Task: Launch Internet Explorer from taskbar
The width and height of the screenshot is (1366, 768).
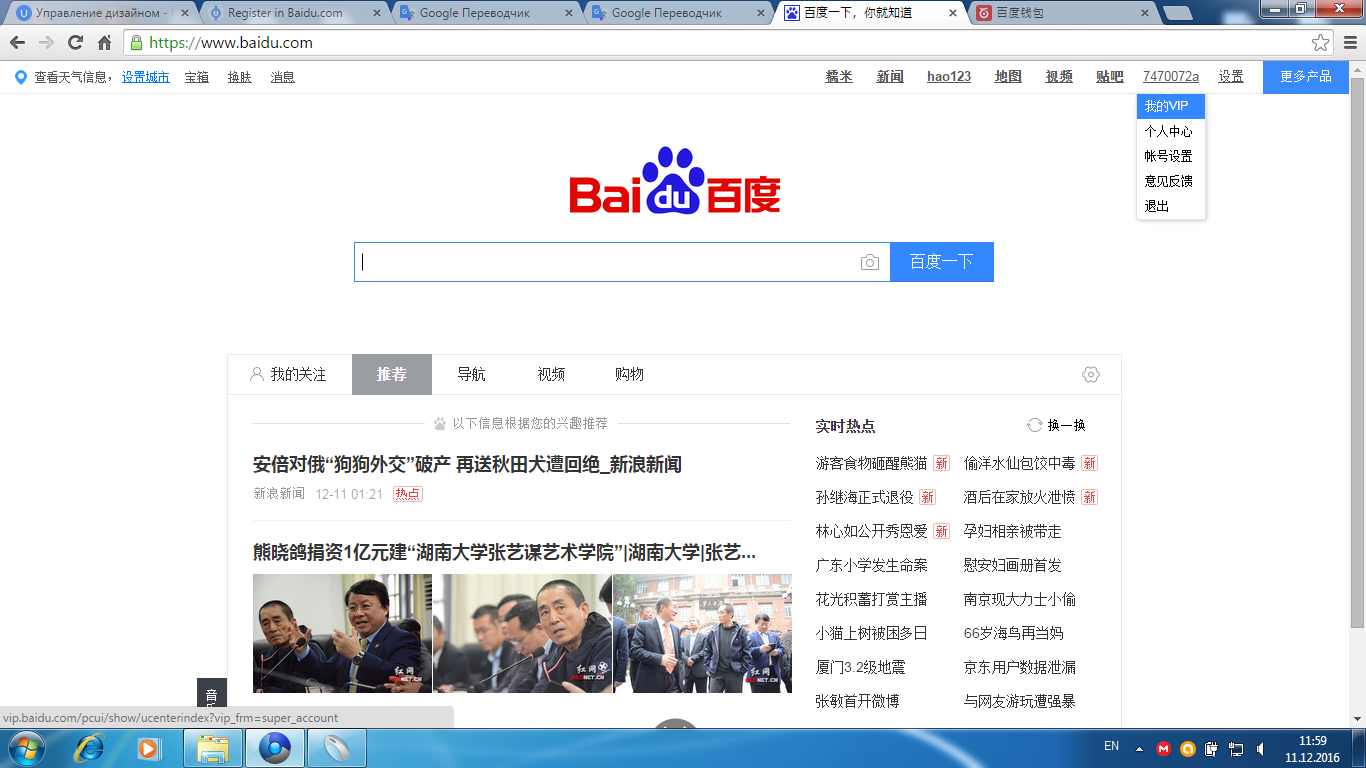Action: [x=90, y=748]
